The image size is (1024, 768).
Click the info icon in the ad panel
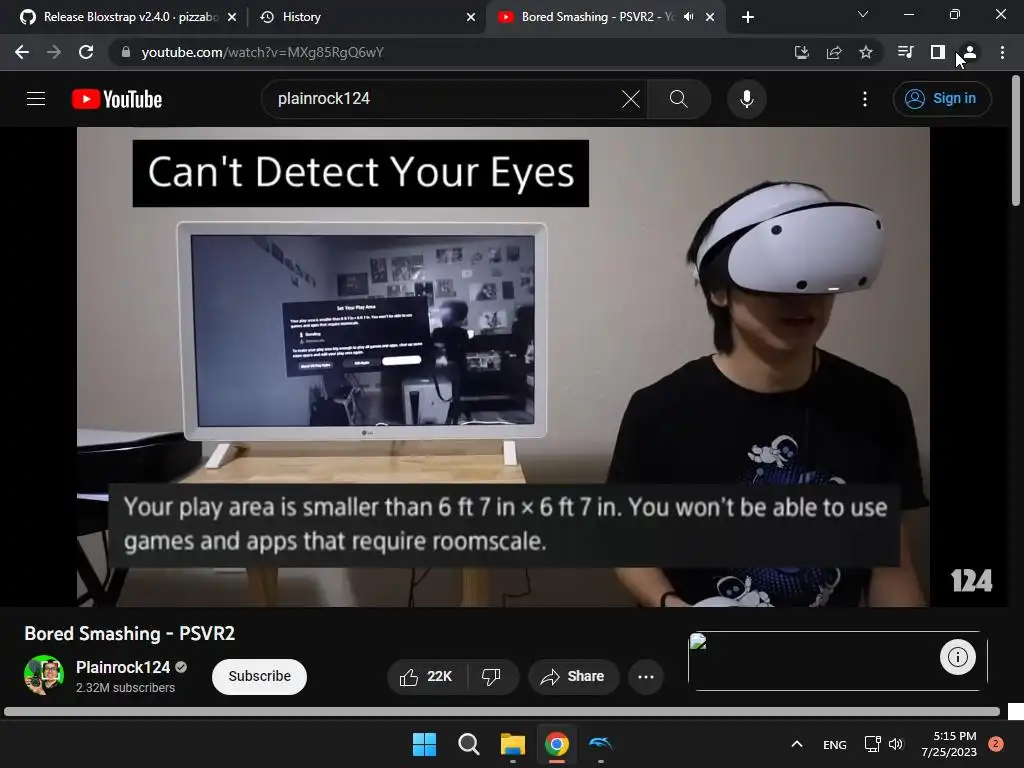(957, 657)
